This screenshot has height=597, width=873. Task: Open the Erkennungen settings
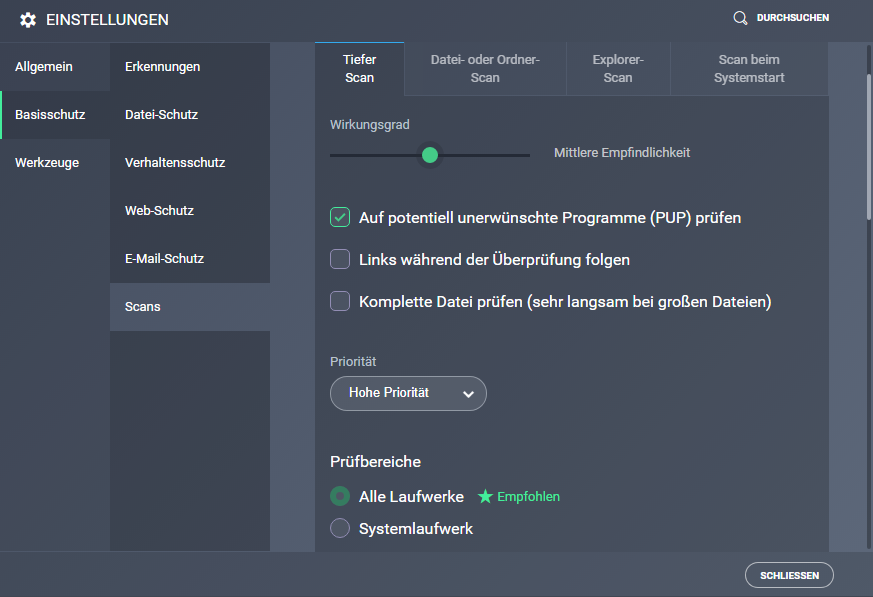190,67
